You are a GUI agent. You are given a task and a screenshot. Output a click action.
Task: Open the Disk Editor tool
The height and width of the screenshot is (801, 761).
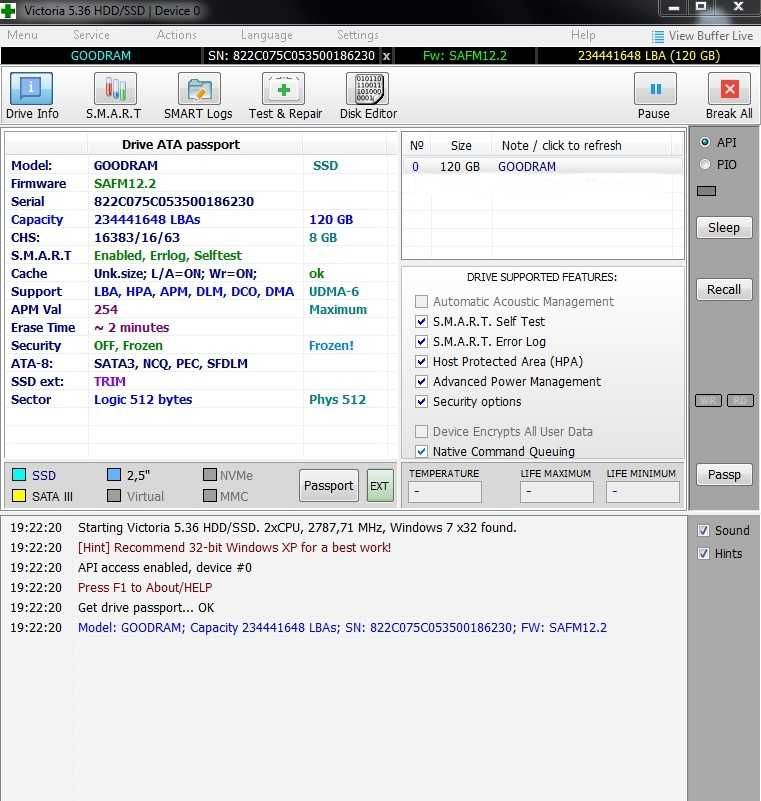[x=368, y=89]
